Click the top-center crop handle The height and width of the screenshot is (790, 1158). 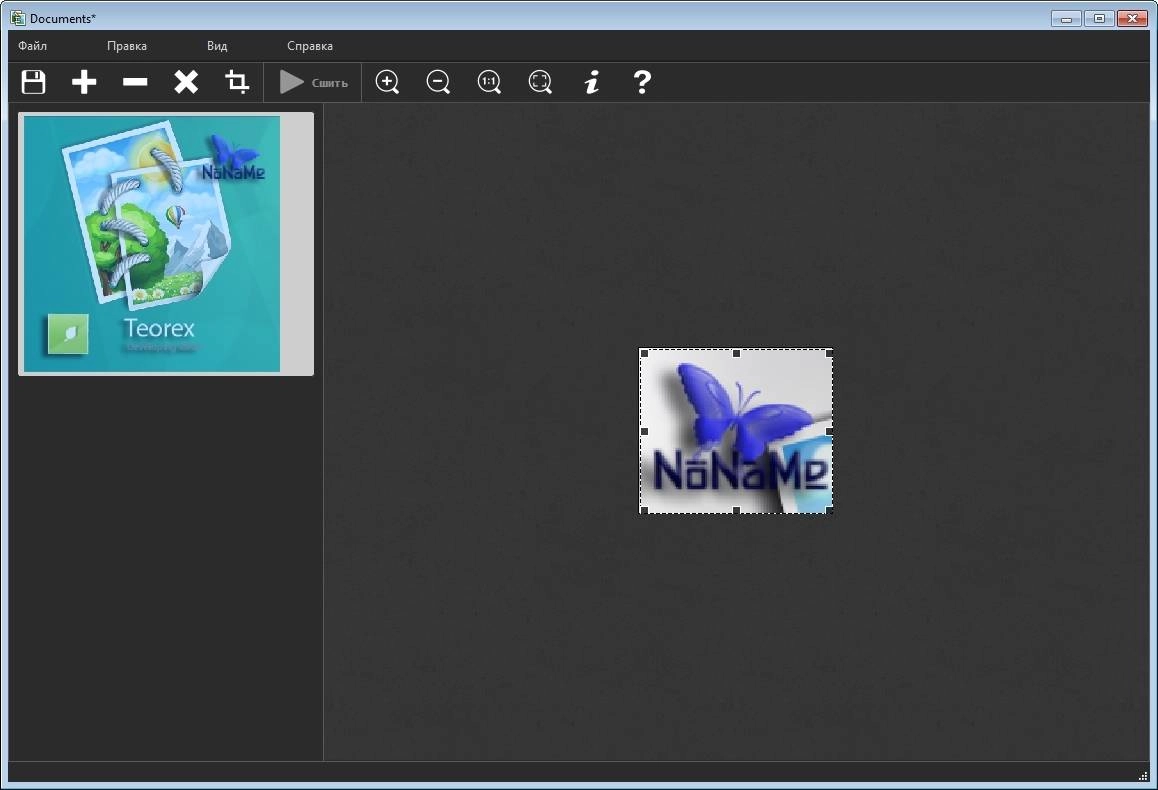point(736,354)
